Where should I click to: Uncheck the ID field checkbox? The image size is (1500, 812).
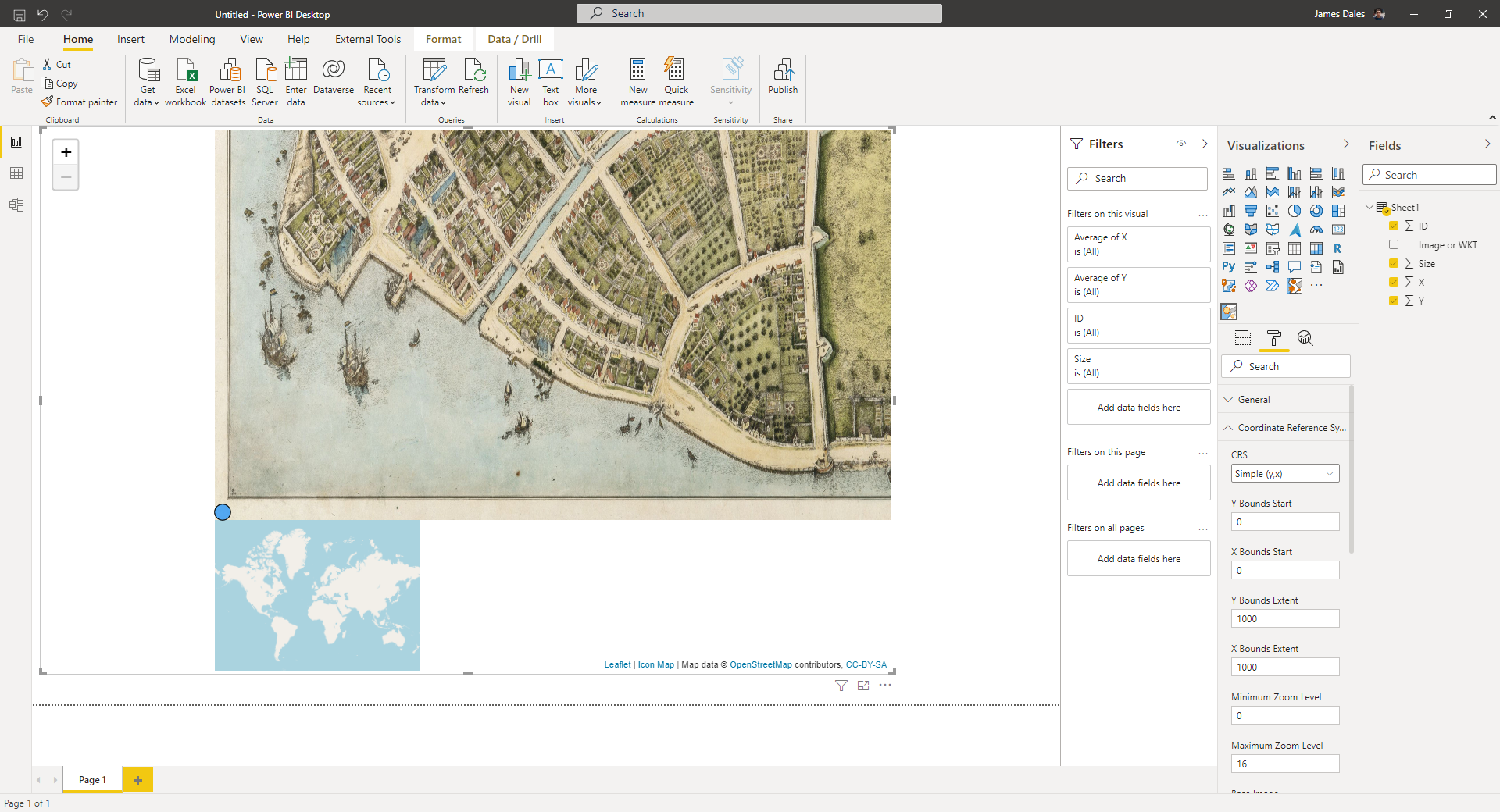coord(1394,226)
